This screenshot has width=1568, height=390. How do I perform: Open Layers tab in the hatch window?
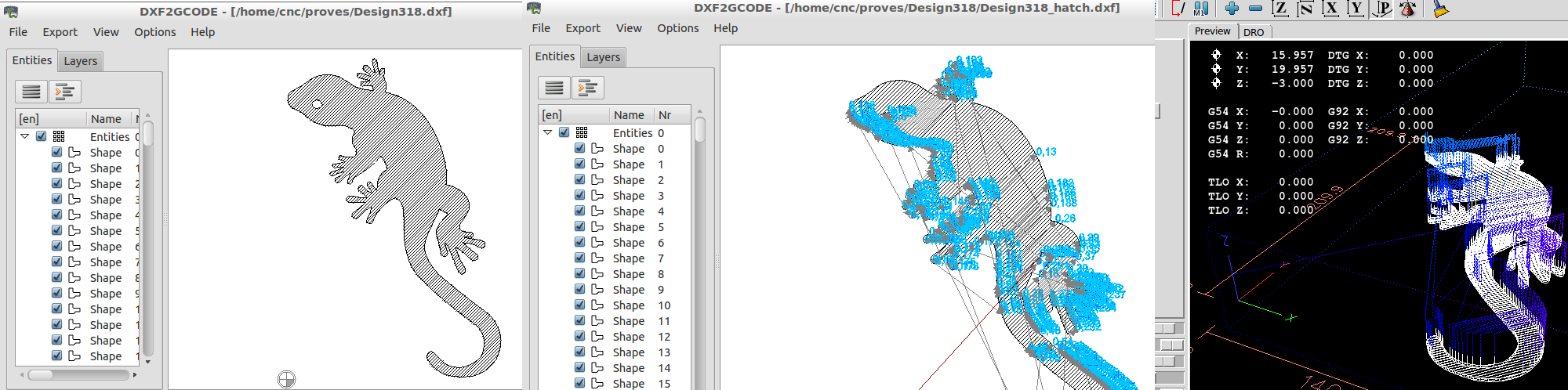pyautogui.click(x=603, y=57)
